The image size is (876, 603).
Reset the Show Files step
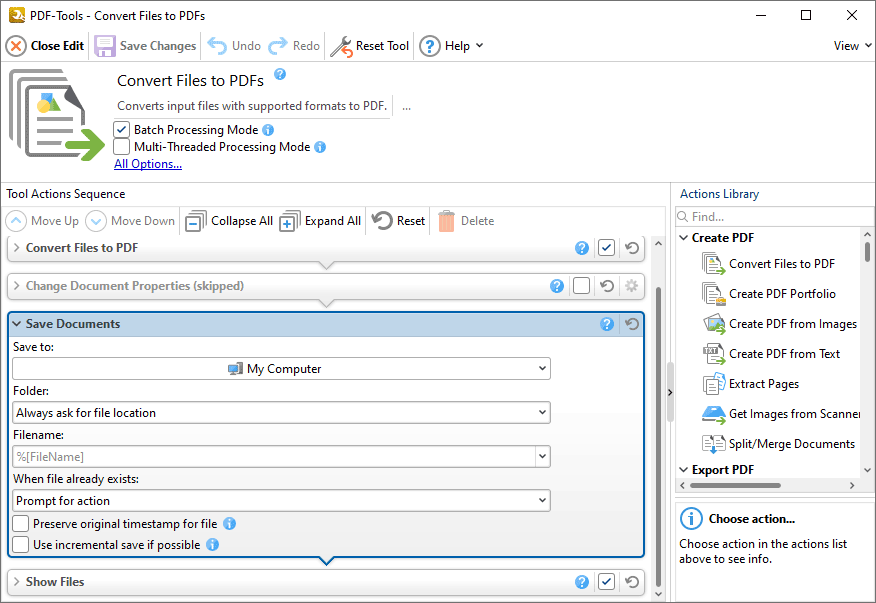point(632,582)
